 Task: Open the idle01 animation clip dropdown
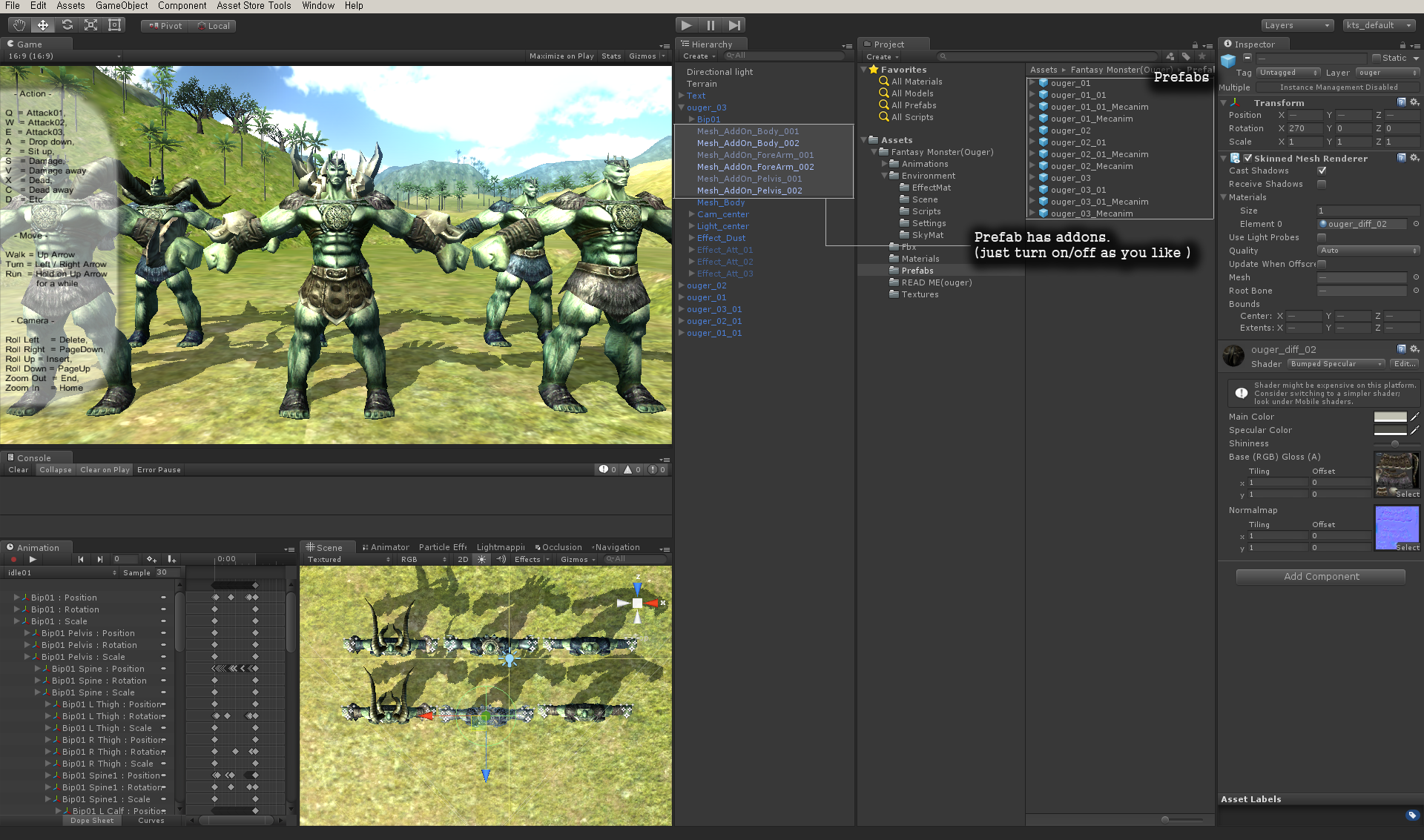click(x=61, y=572)
